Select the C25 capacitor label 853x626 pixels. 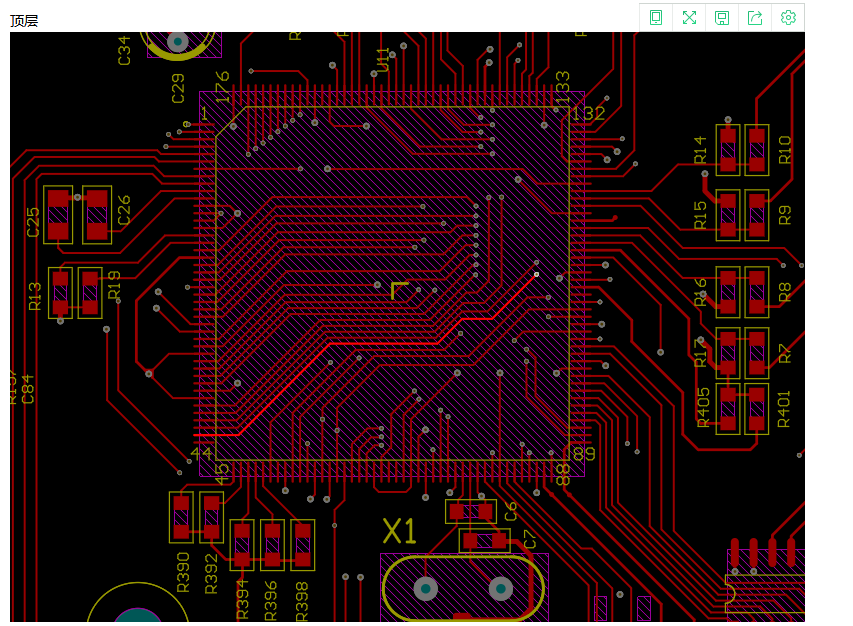(33, 222)
